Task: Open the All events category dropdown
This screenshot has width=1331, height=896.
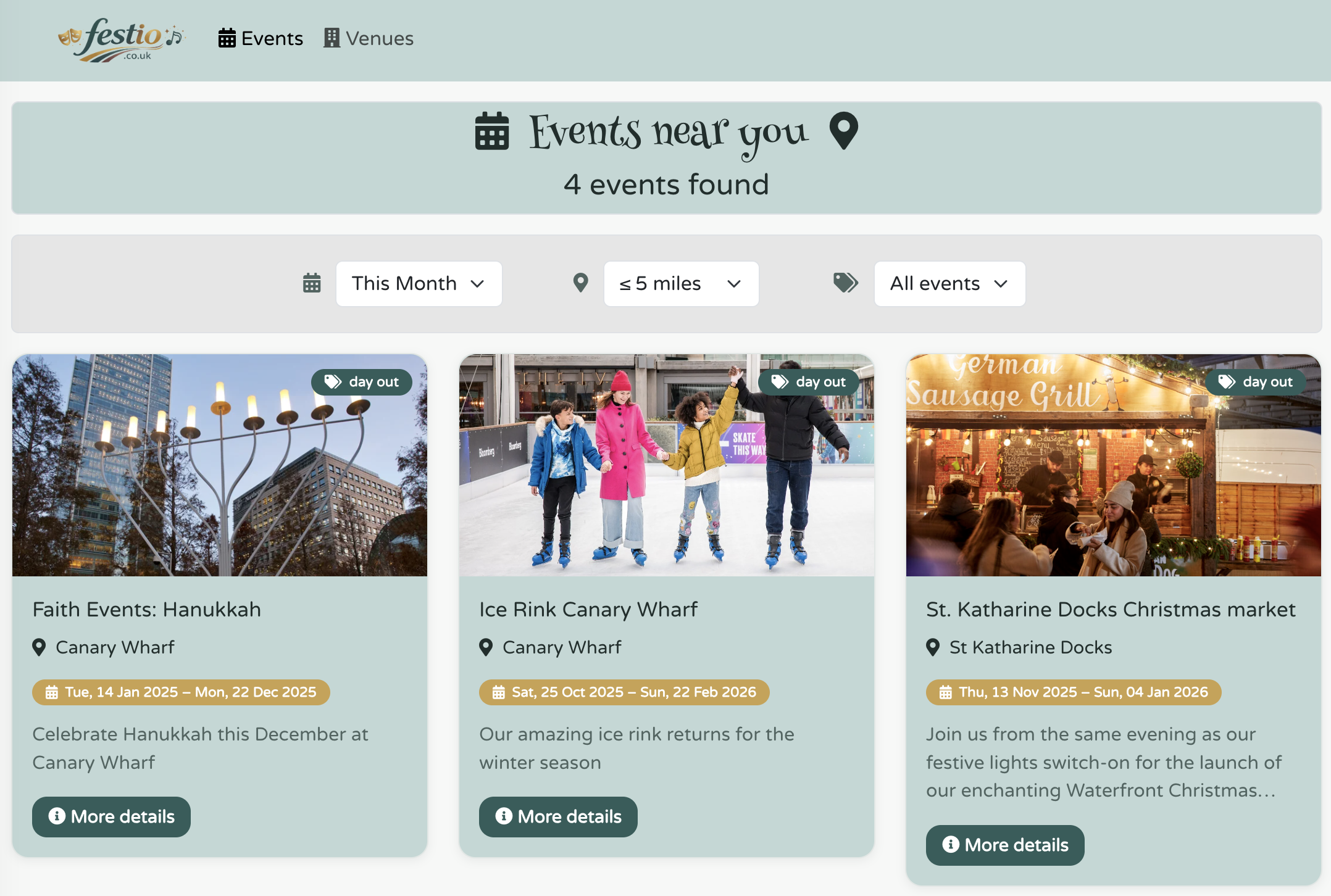Action: [x=949, y=283]
